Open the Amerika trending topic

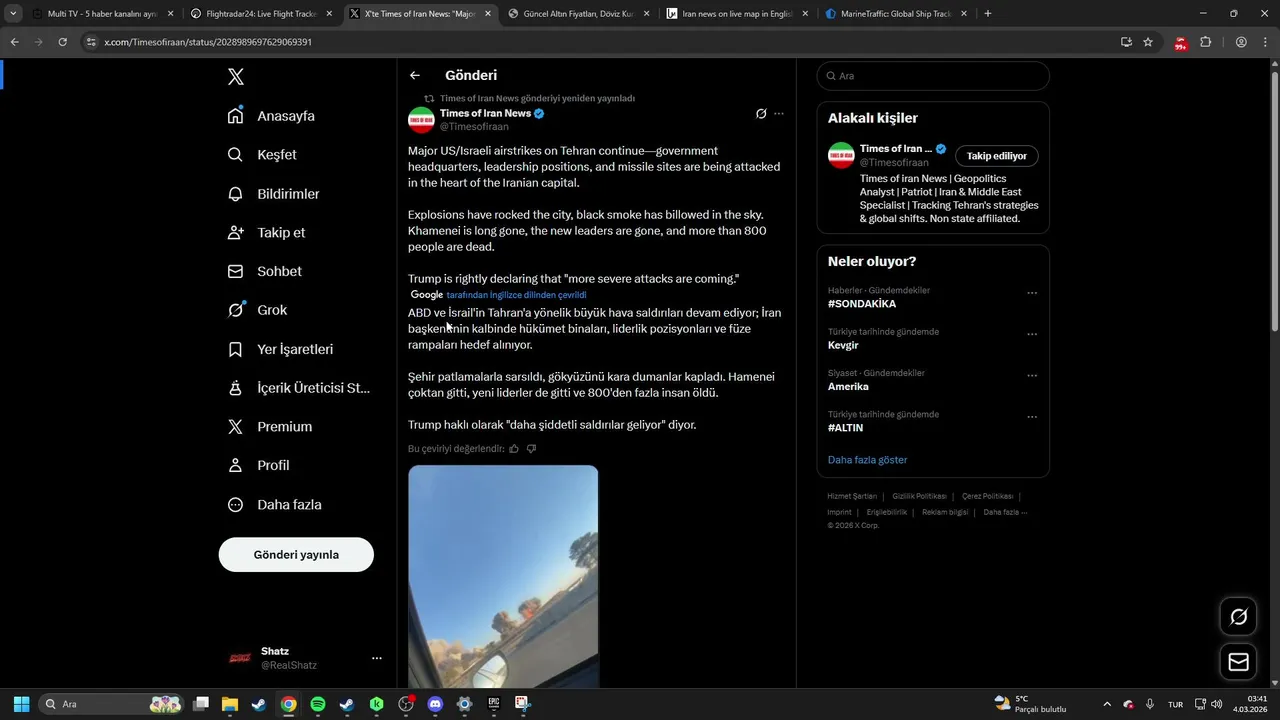pos(848,387)
